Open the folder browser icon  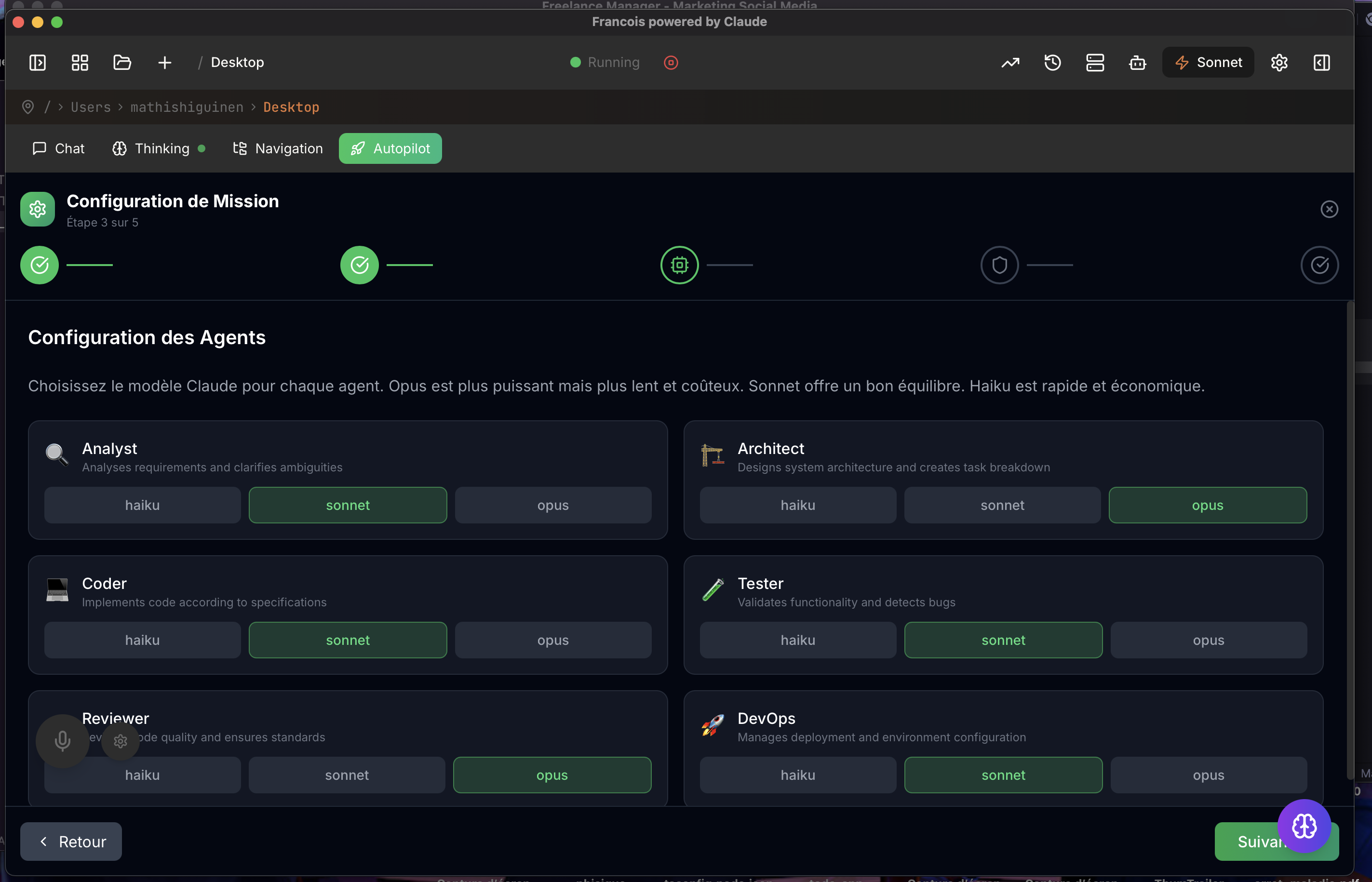point(122,63)
